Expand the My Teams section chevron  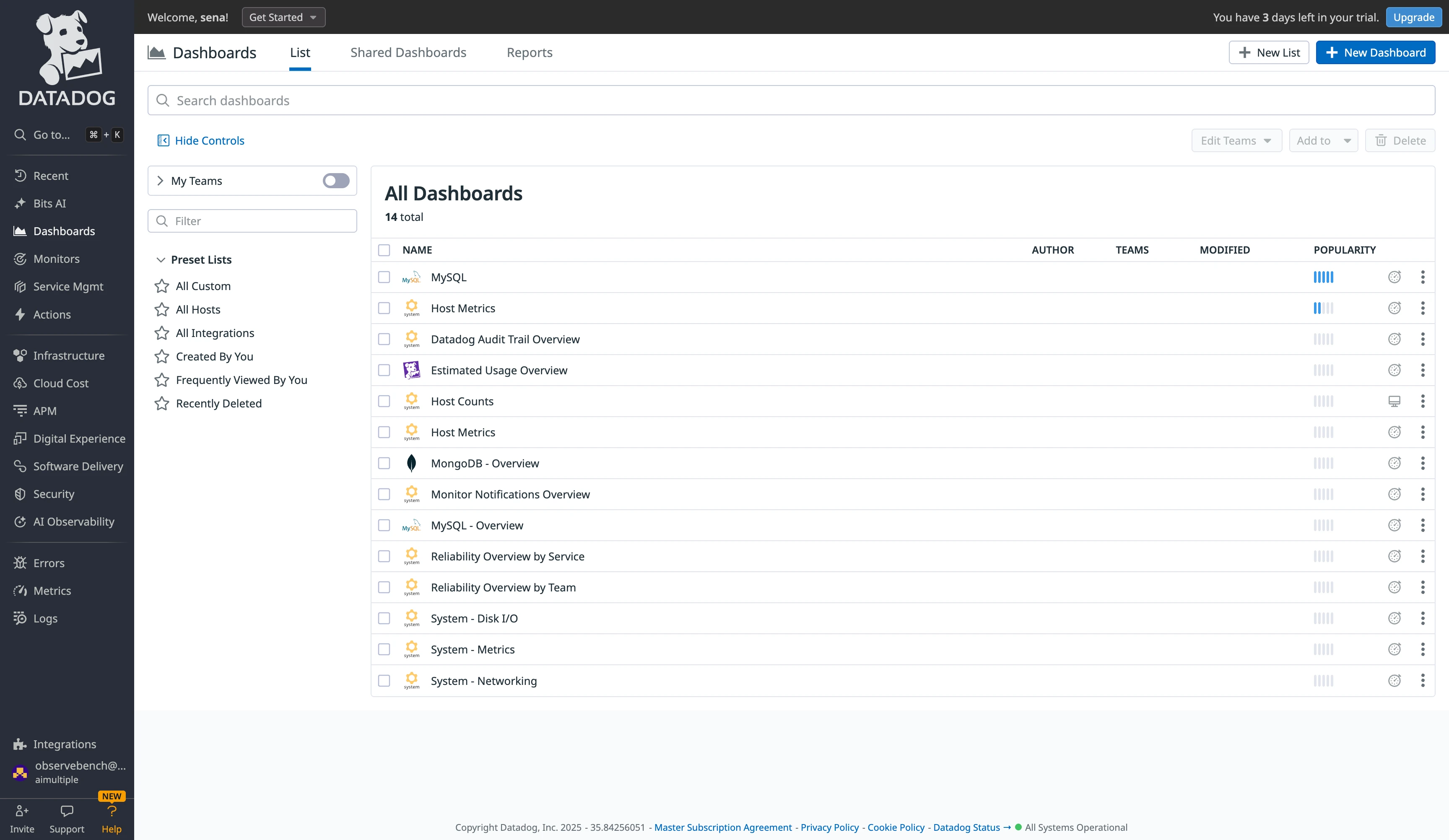tap(161, 181)
